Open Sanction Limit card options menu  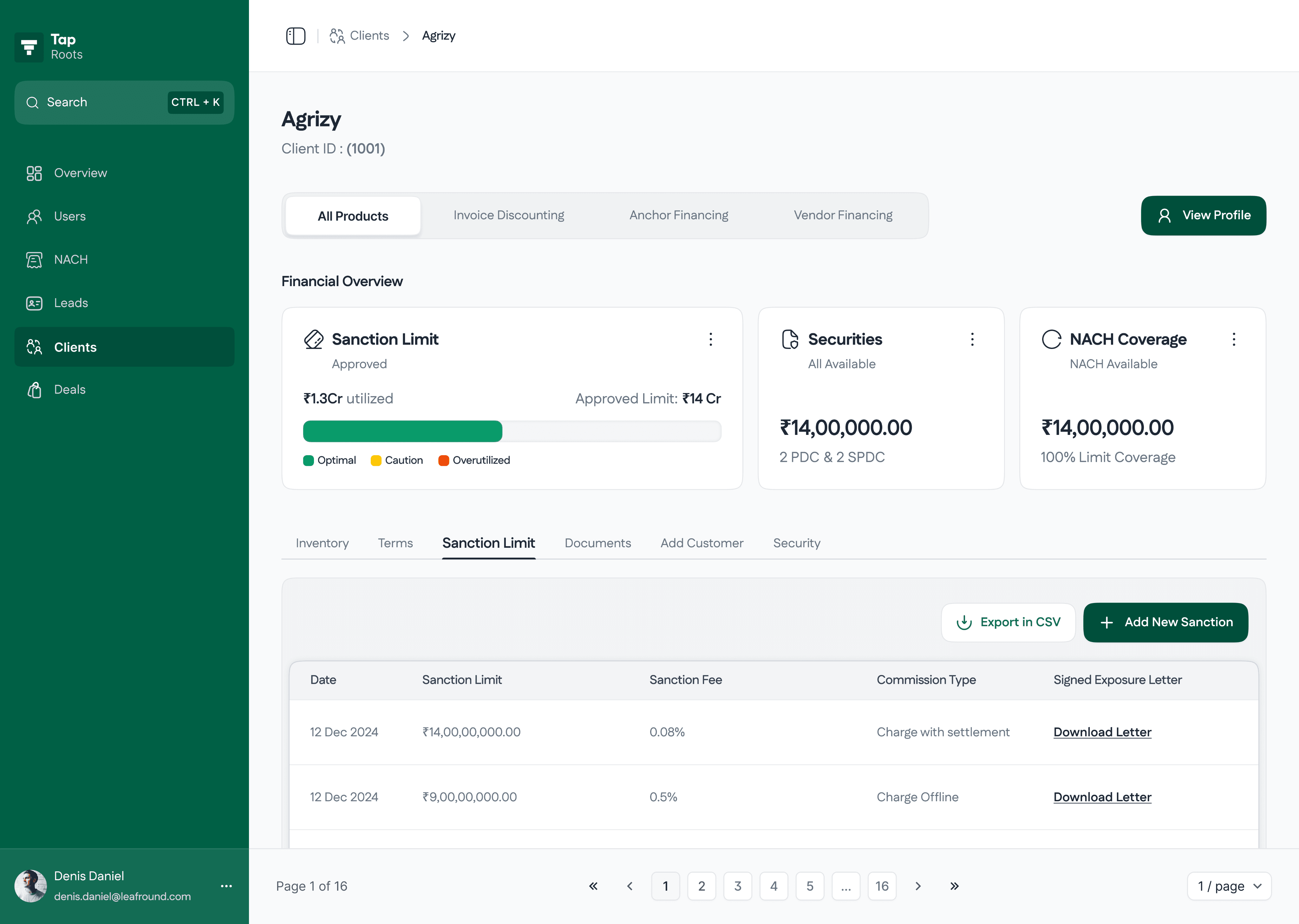click(710, 340)
